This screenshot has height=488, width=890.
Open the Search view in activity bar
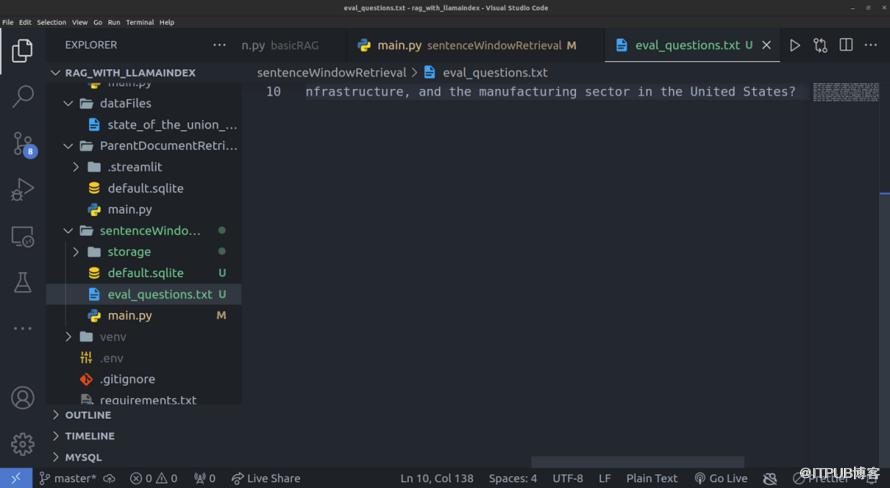point(22,97)
